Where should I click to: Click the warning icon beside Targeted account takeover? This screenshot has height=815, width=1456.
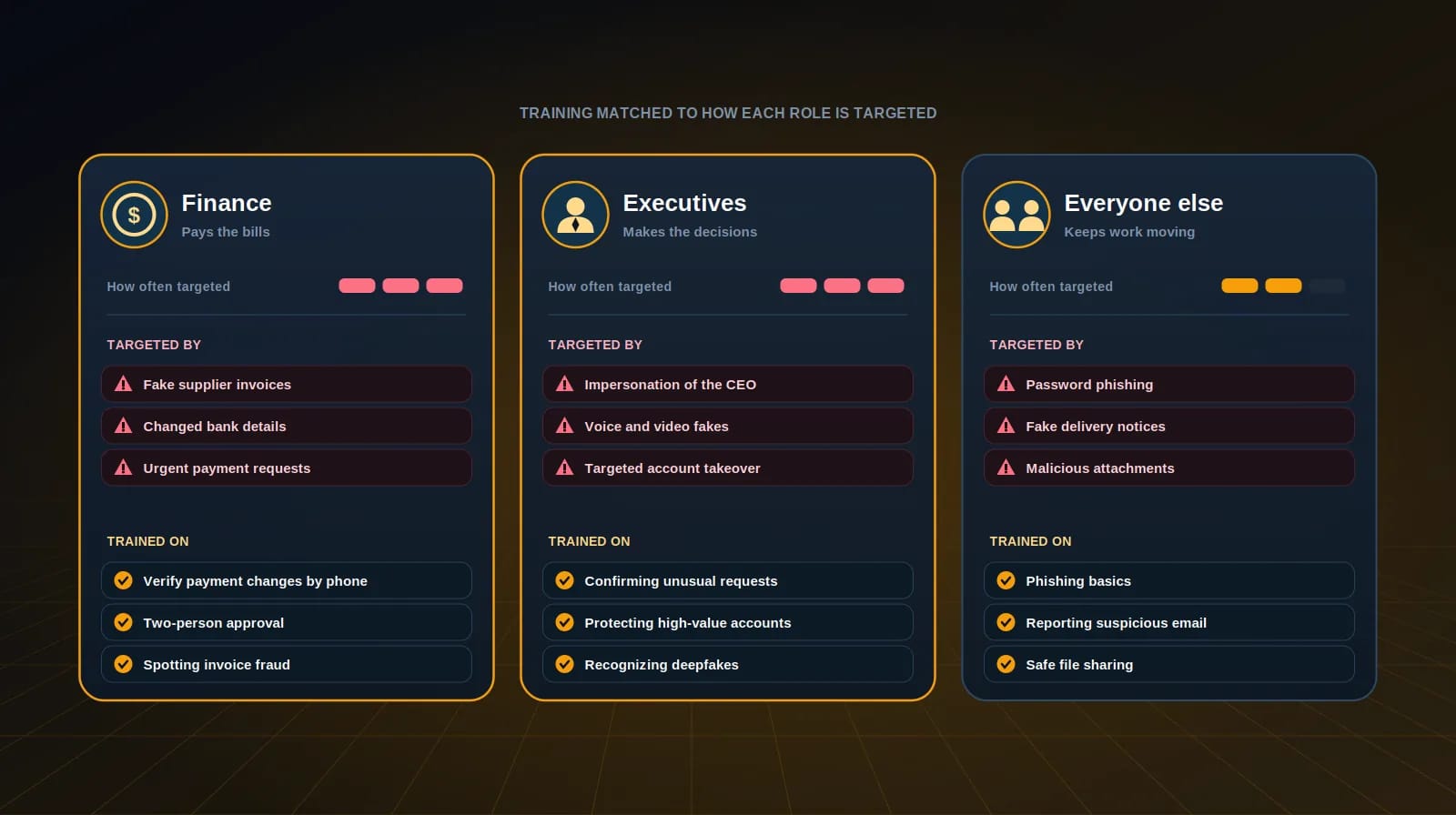pyautogui.click(x=564, y=468)
